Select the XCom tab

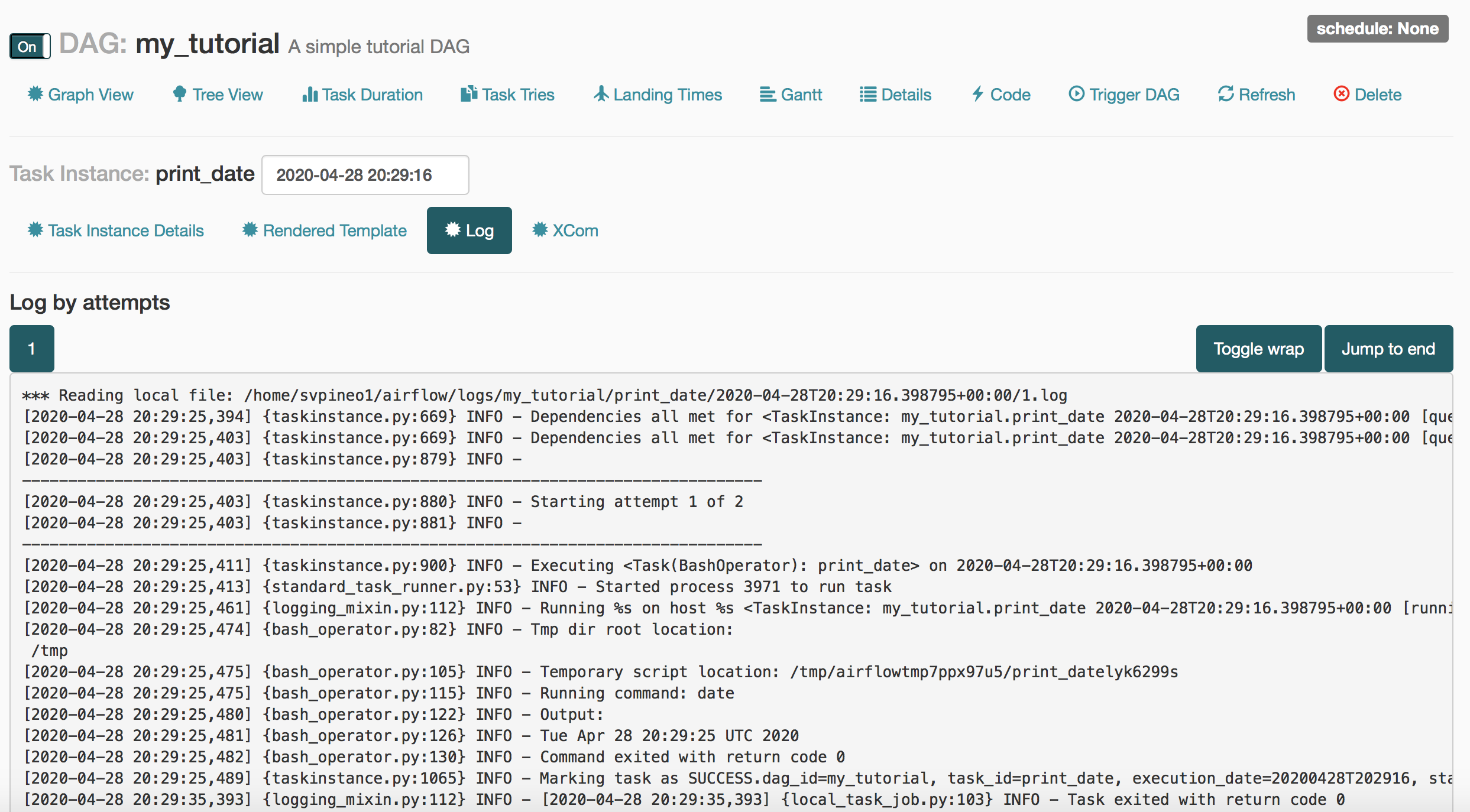pos(565,230)
